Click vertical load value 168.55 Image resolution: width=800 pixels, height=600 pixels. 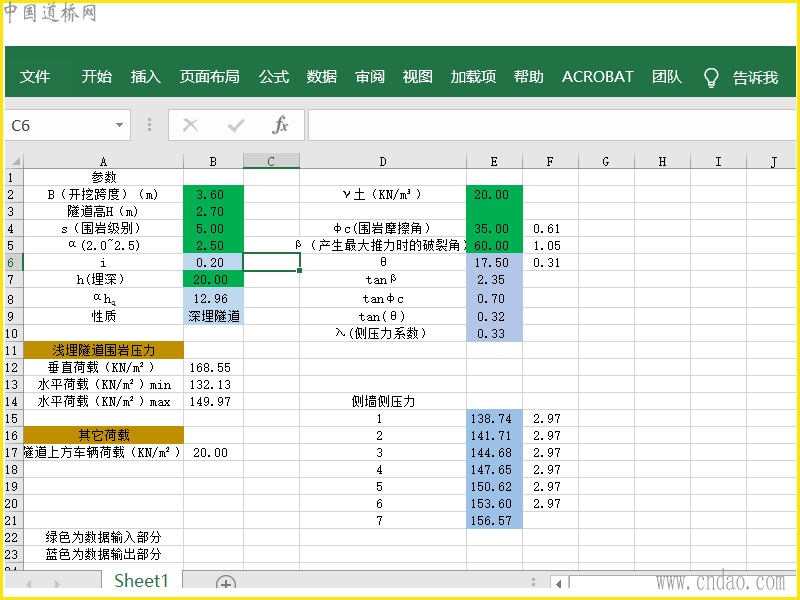[213, 367]
